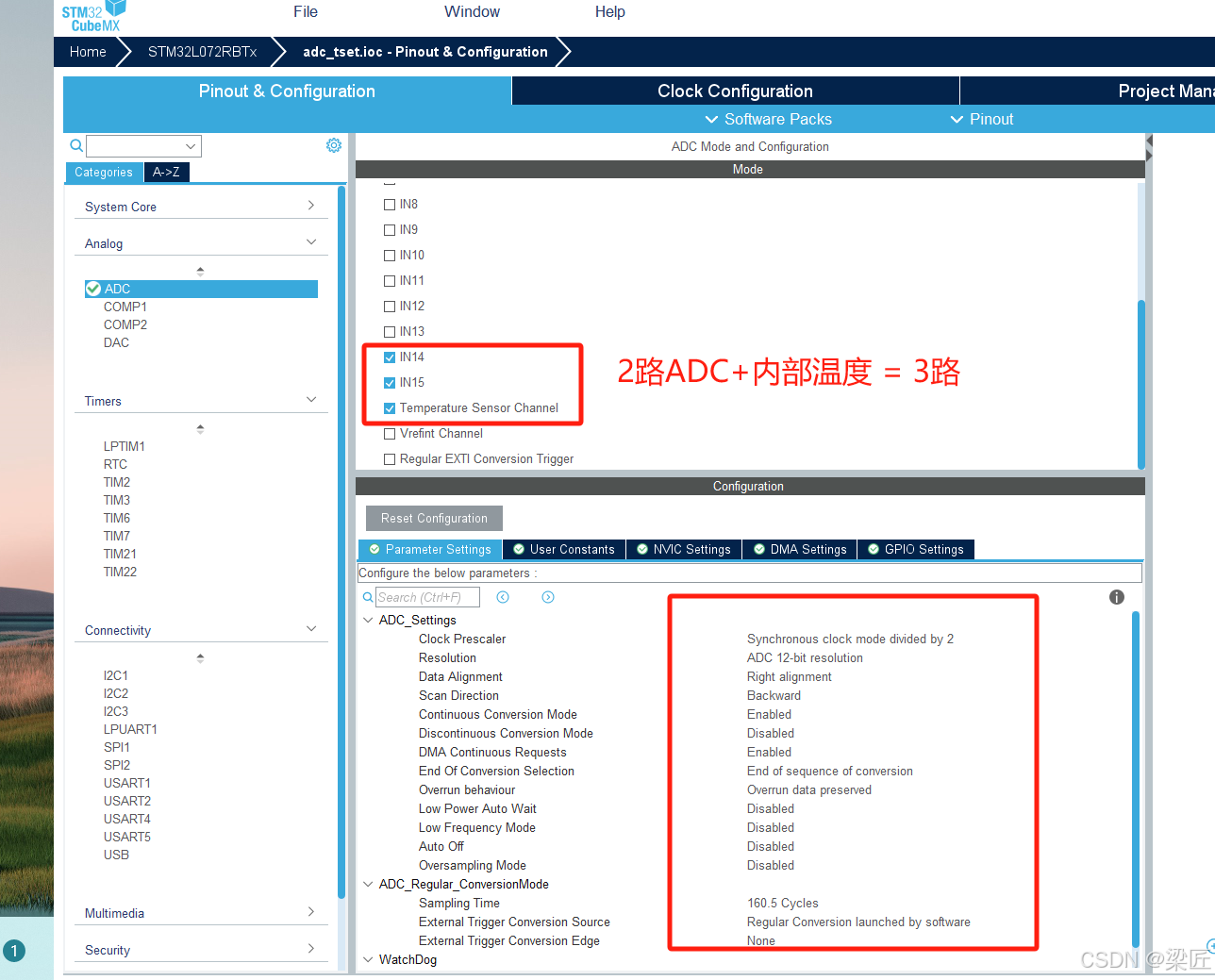Open the Window menu
Screen dimensions: 1215x980
(472, 12)
